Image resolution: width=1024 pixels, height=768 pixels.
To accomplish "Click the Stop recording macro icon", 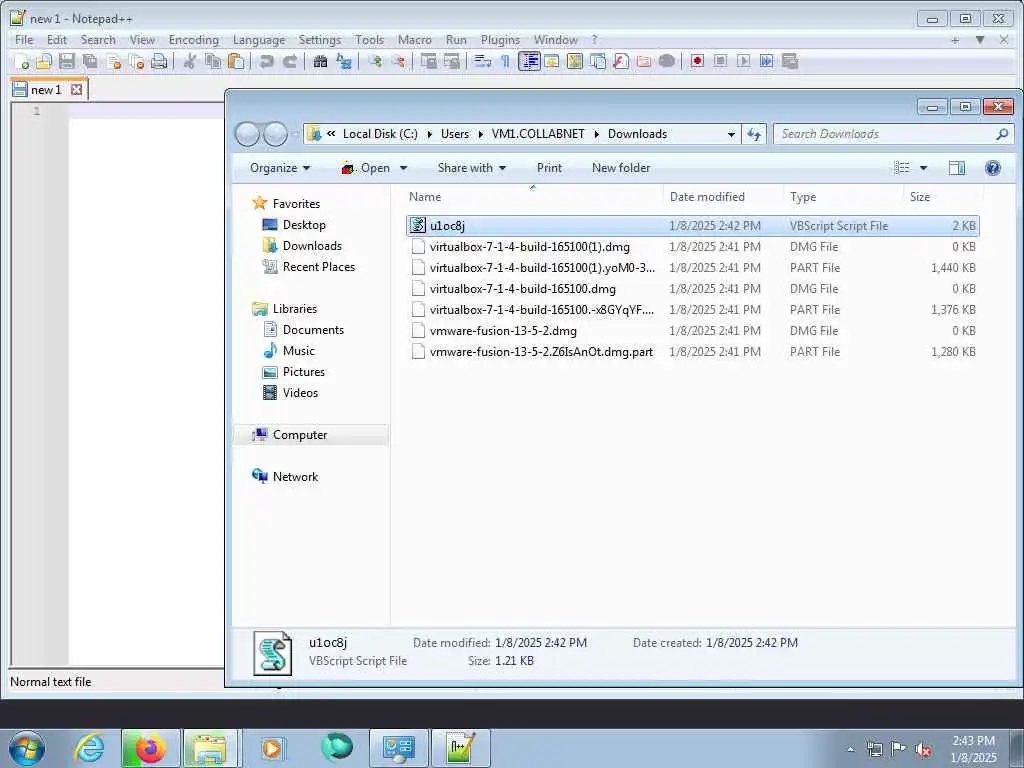I will coord(720,61).
